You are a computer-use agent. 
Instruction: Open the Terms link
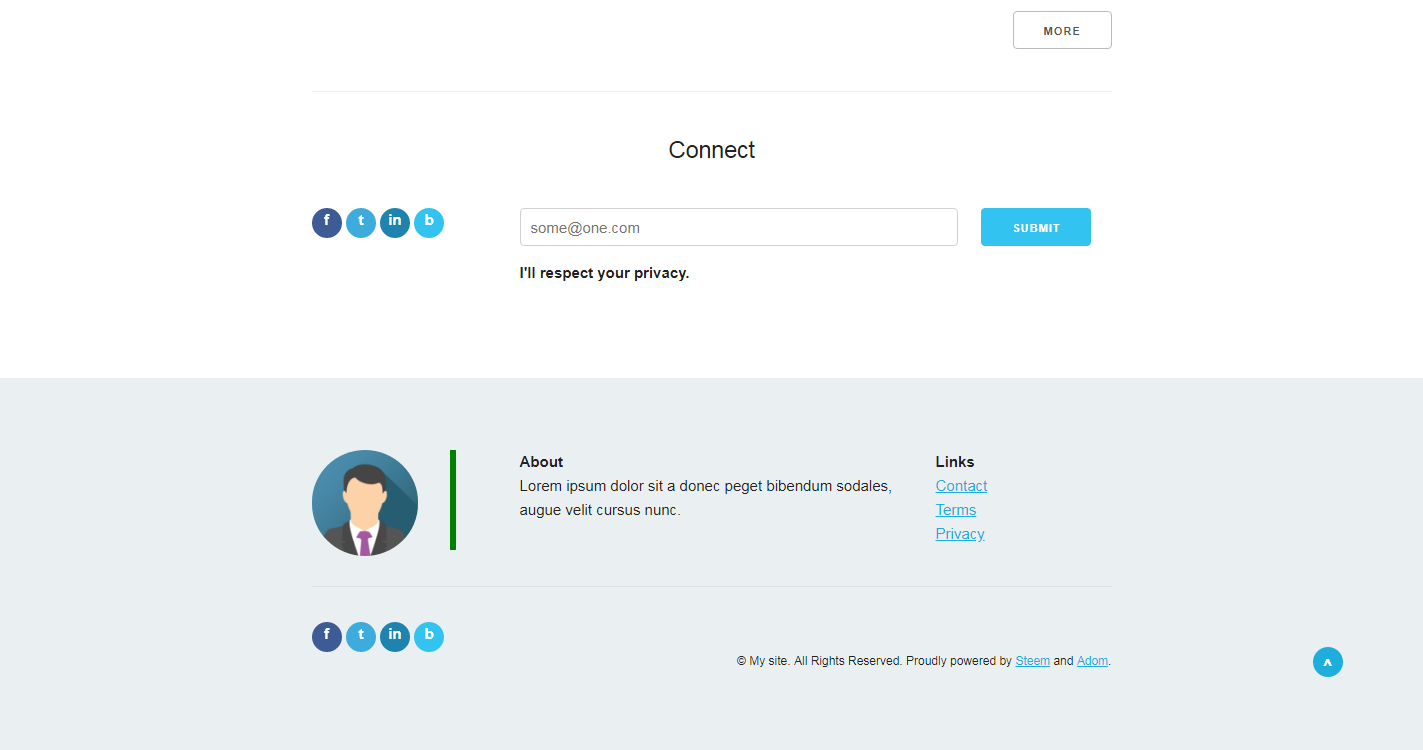pyautogui.click(x=956, y=510)
